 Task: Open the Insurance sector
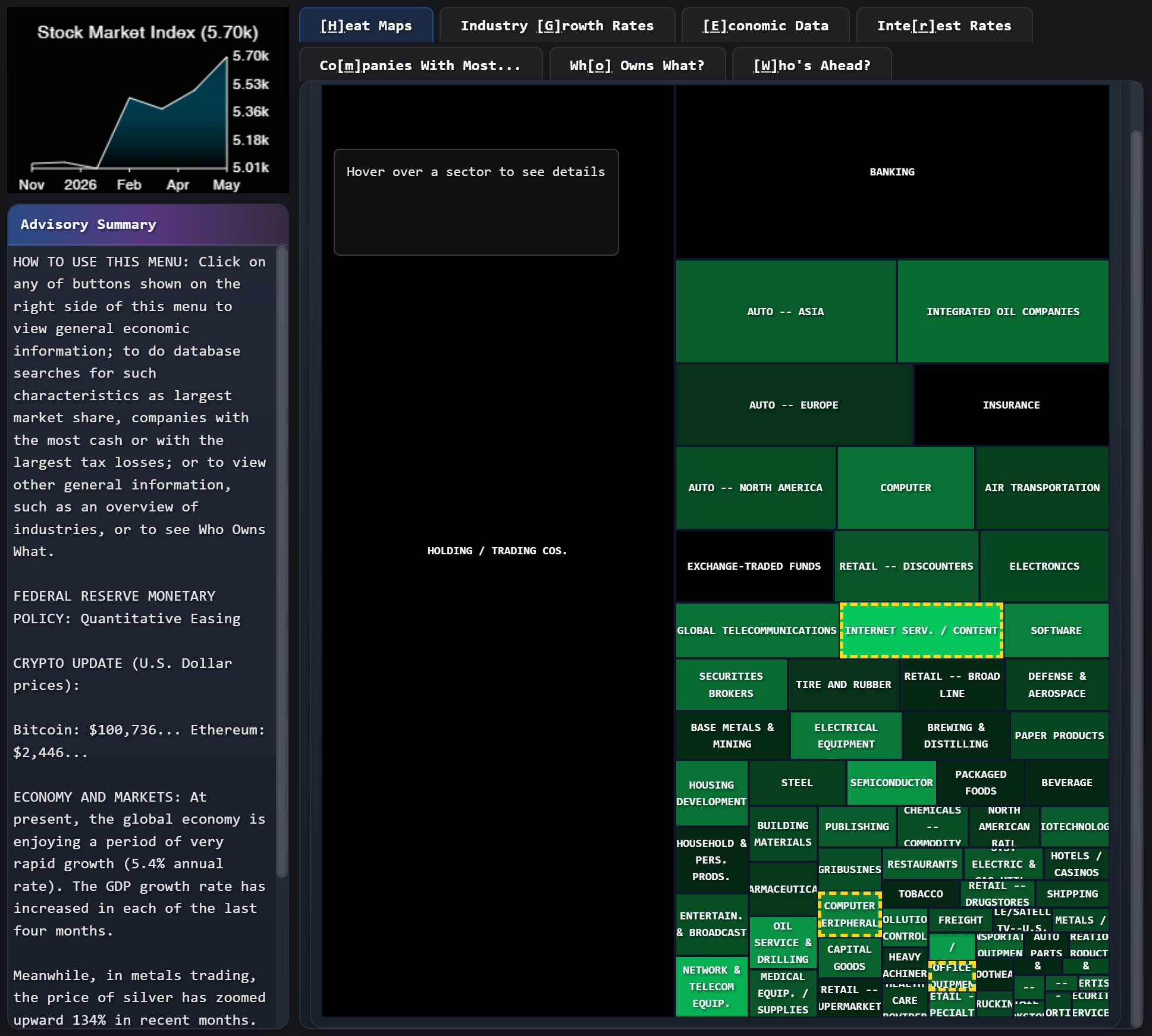tap(1010, 404)
